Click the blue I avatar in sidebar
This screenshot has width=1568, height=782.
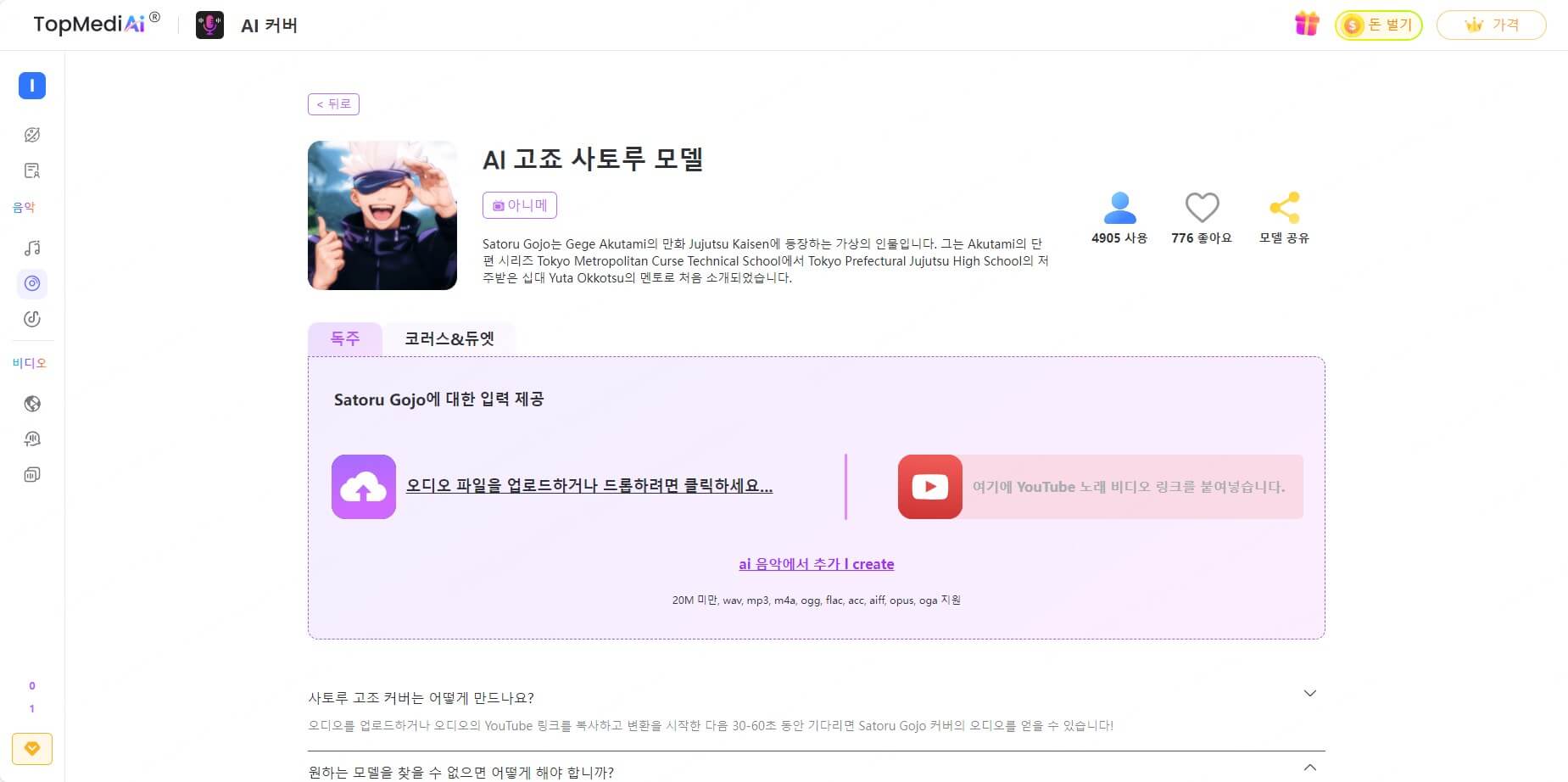(32, 86)
